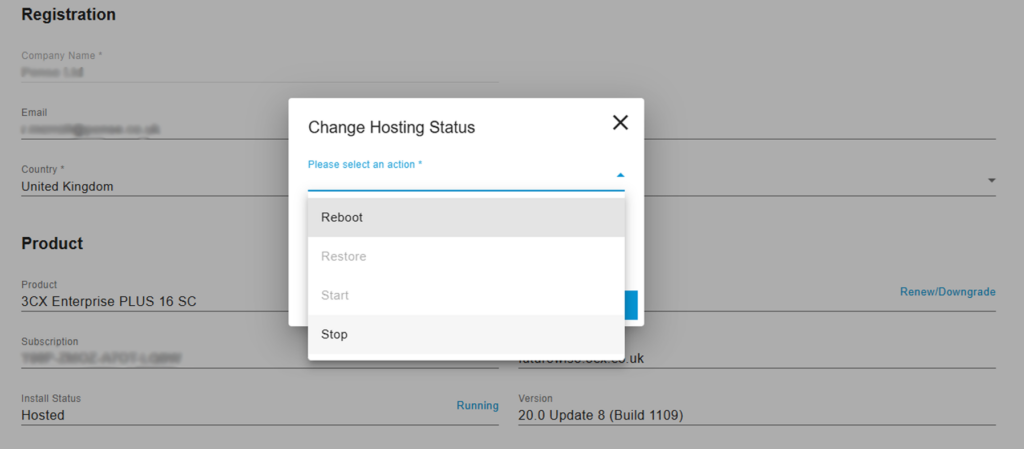
Task: Click the dropdown arrow at far right
Action: tap(991, 181)
